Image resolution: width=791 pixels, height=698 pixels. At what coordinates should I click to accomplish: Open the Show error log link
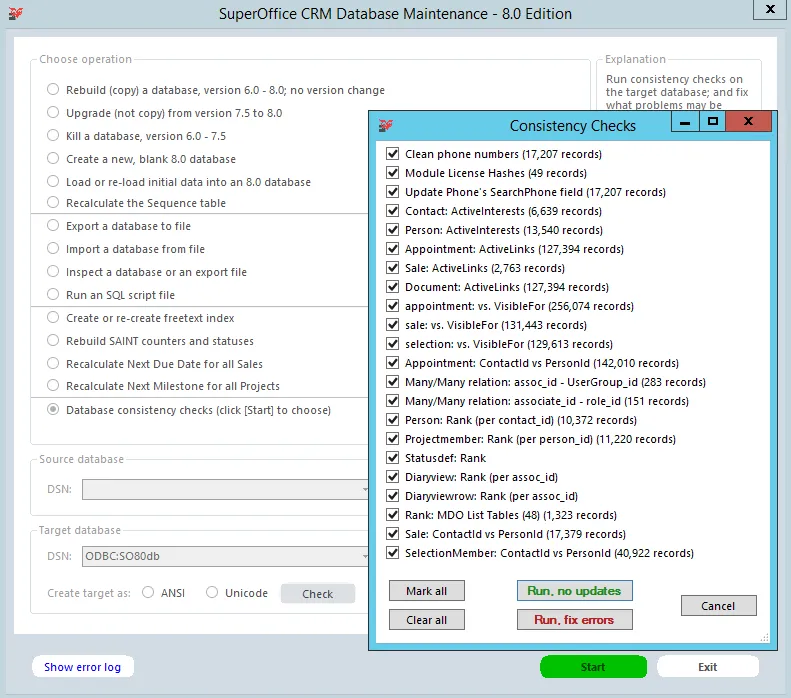[83, 667]
